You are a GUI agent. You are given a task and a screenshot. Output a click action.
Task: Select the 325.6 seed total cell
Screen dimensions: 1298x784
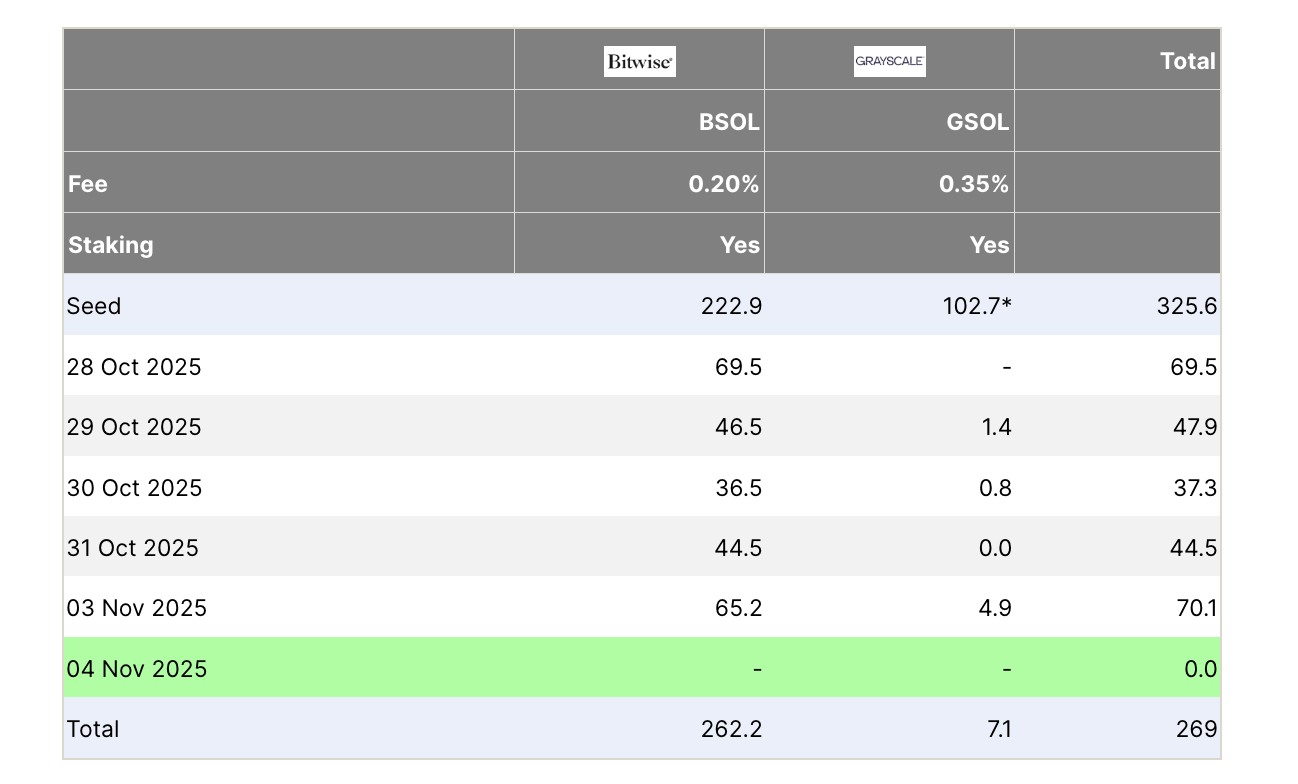pos(1186,306)
